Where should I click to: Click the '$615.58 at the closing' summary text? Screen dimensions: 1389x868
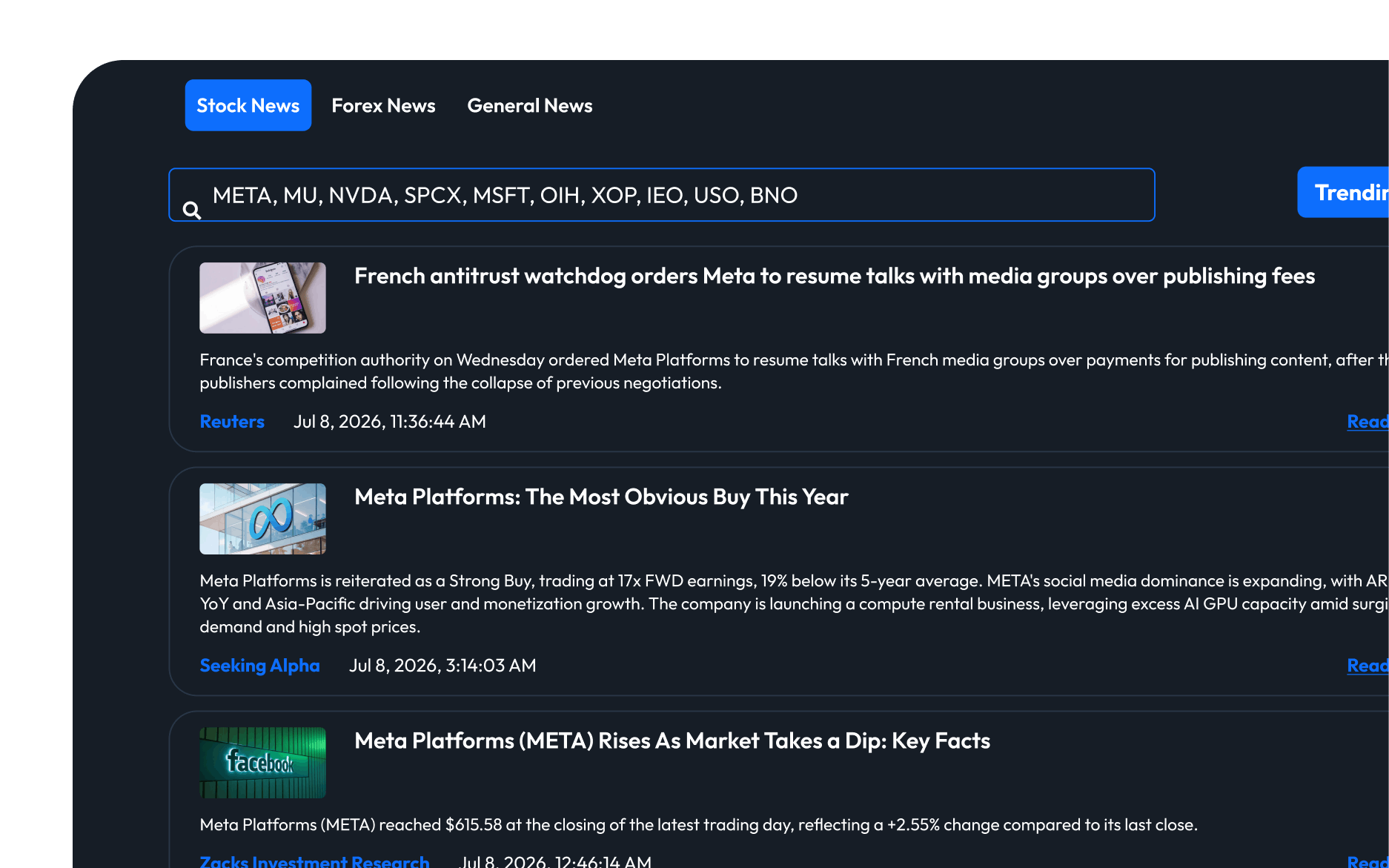(x=698, y=825)
